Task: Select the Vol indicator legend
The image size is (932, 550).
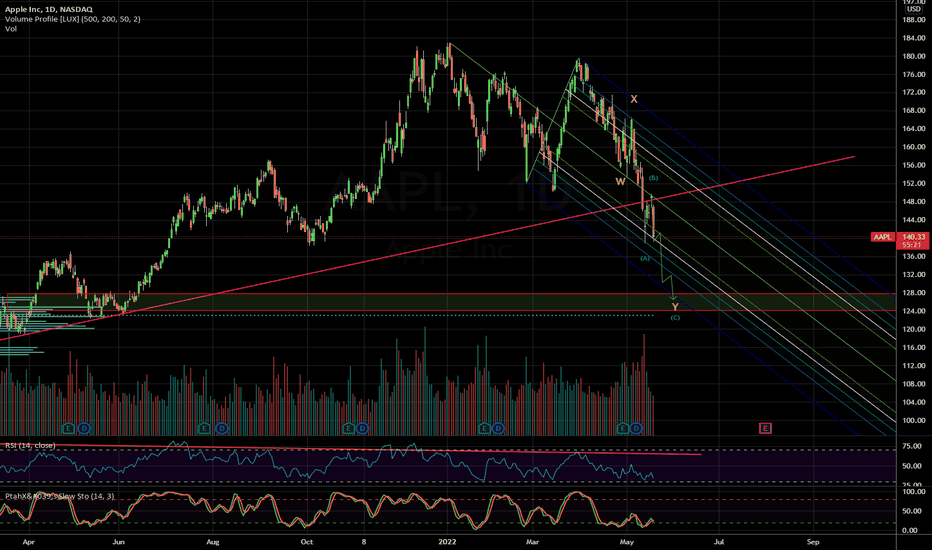Action: click(x=11, y=29)
